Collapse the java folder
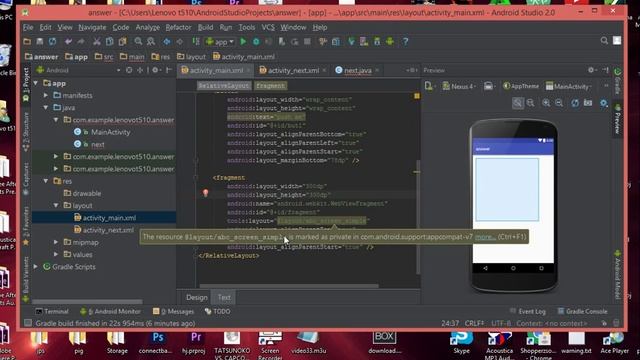 pos(46,108)
